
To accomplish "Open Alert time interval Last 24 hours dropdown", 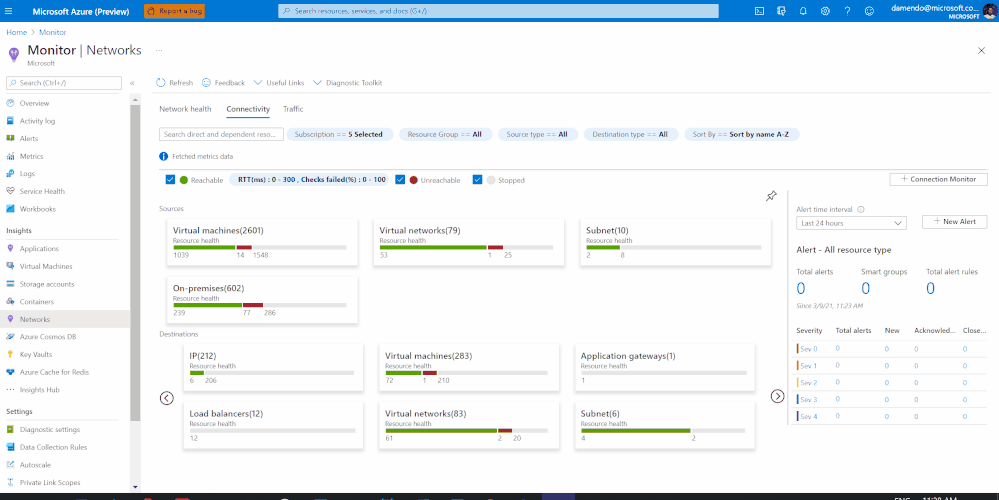I will pos(851,223).
